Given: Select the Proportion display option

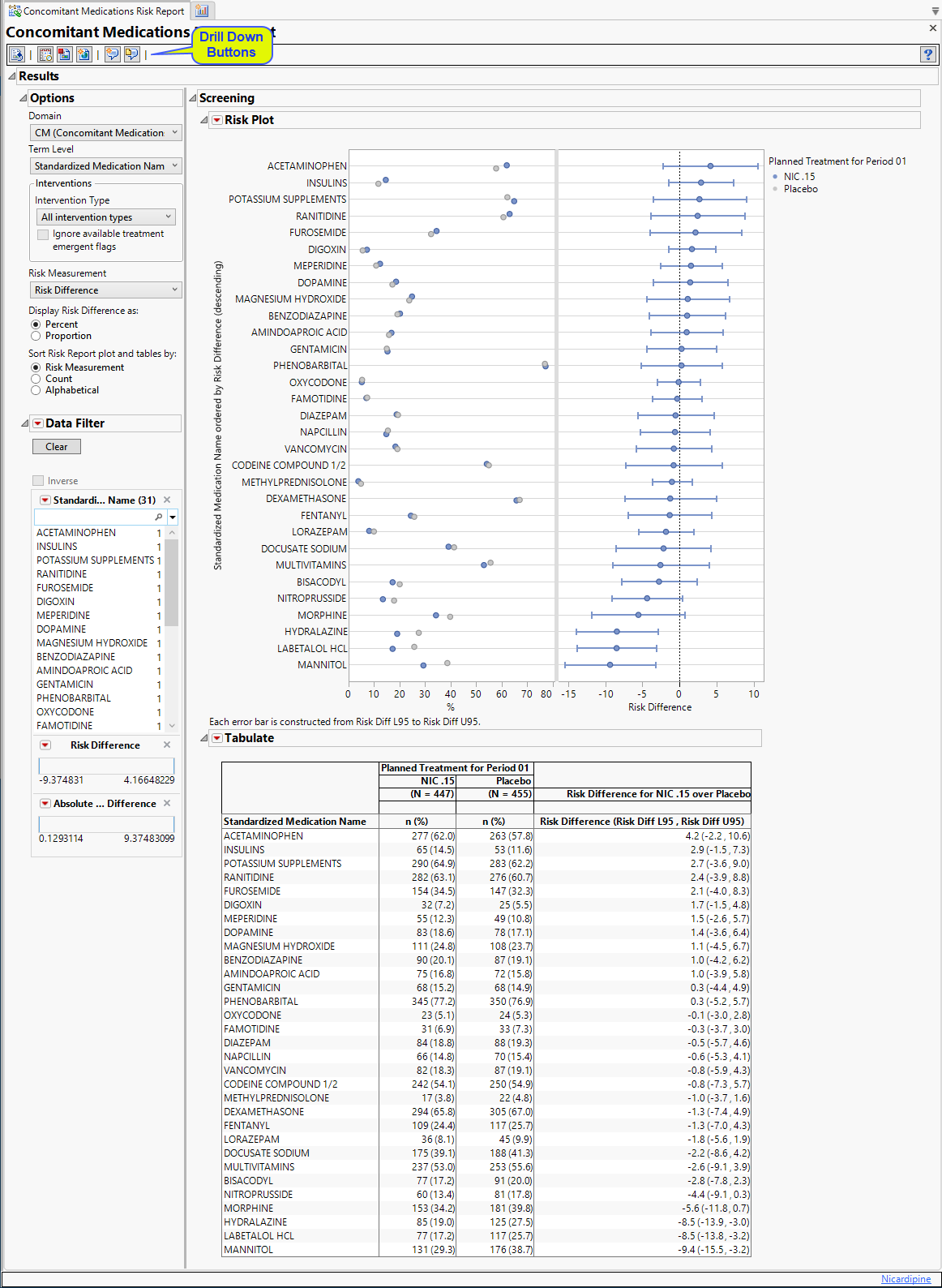Looking at the screenshot, I should [36, 336].
